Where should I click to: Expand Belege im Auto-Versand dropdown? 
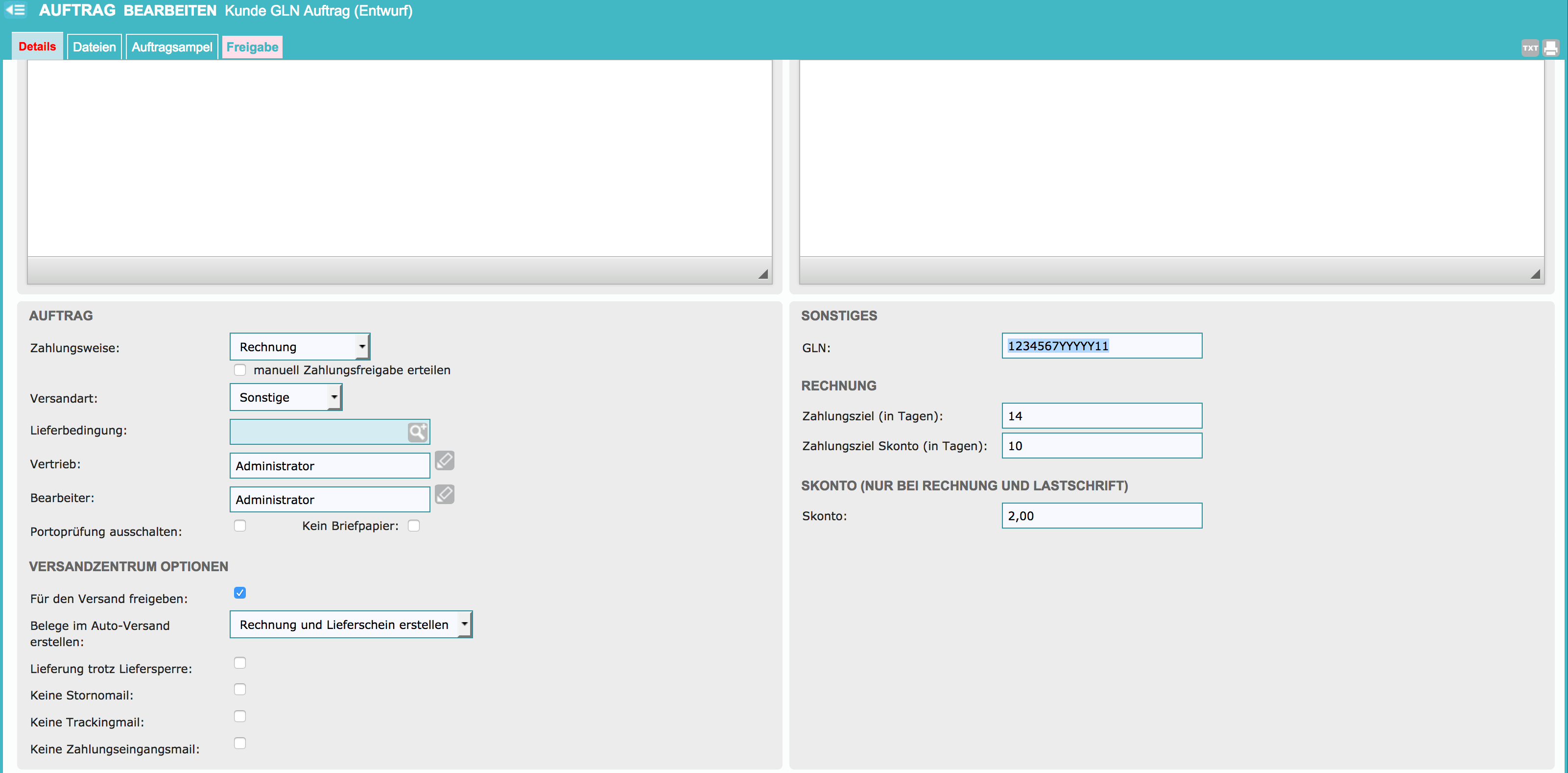(351, 625)
